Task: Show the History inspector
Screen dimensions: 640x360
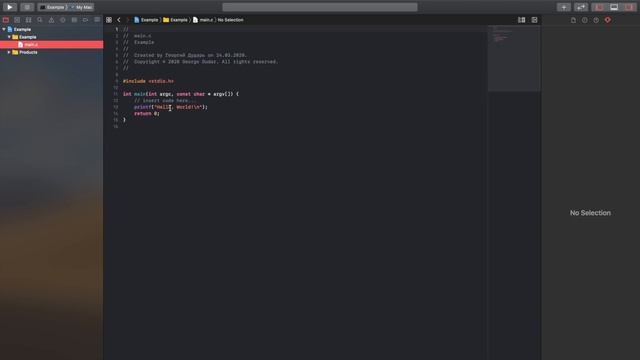Action: pyautogui.click(x=584, y=20)
